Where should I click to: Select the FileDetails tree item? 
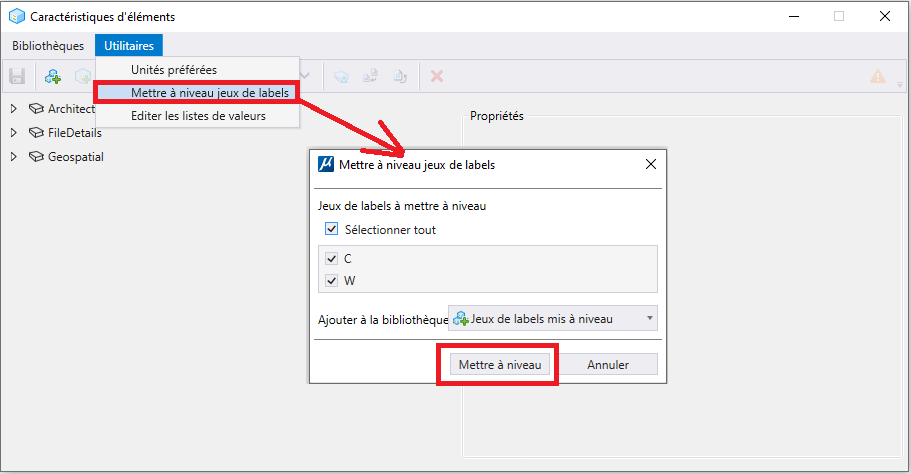pos(74,132)
